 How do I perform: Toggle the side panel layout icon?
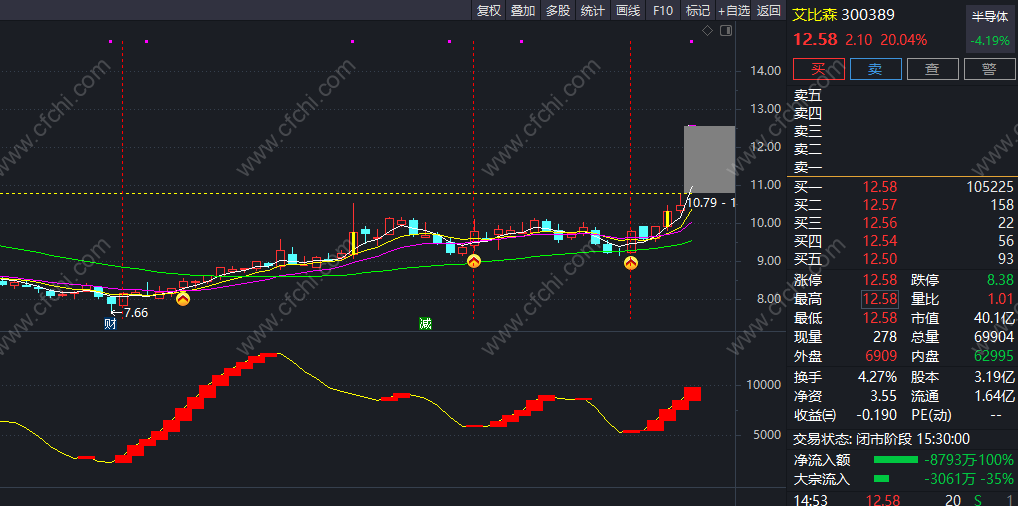[x=726, y=31]
